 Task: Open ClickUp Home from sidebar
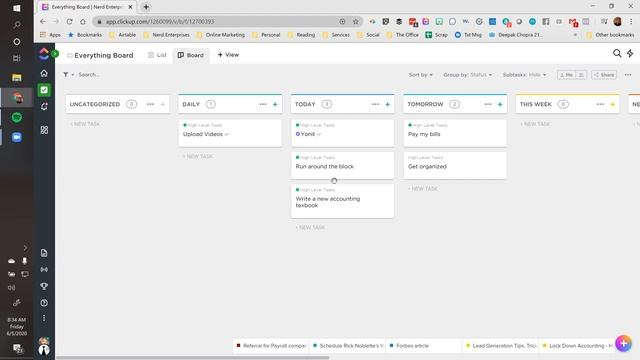pyautogui.click(x=44, y=73)
